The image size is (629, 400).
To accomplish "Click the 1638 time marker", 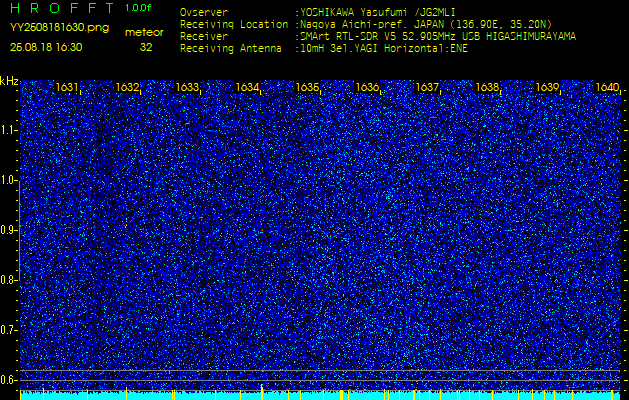I will coord(487,87).
